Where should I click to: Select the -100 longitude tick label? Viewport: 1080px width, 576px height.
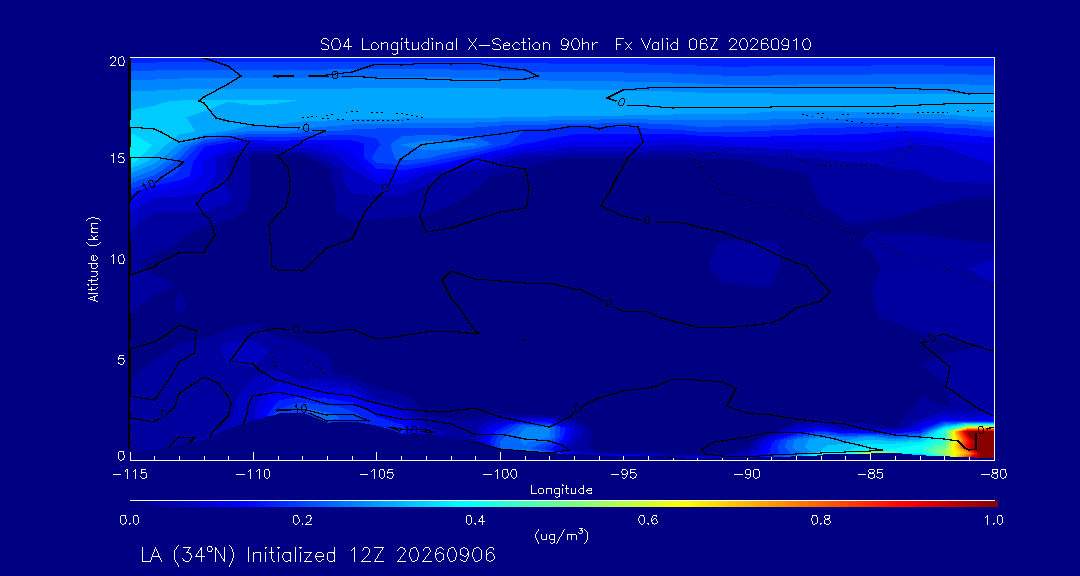(499, 475)
